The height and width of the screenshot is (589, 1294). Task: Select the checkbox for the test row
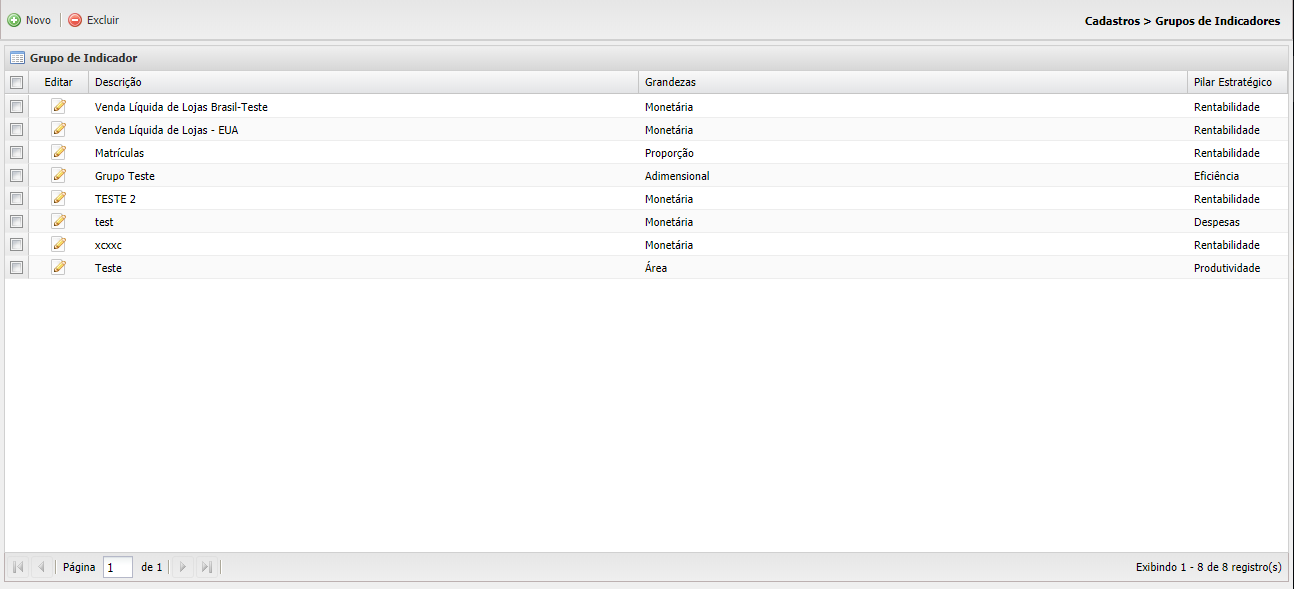click(16, 221)
